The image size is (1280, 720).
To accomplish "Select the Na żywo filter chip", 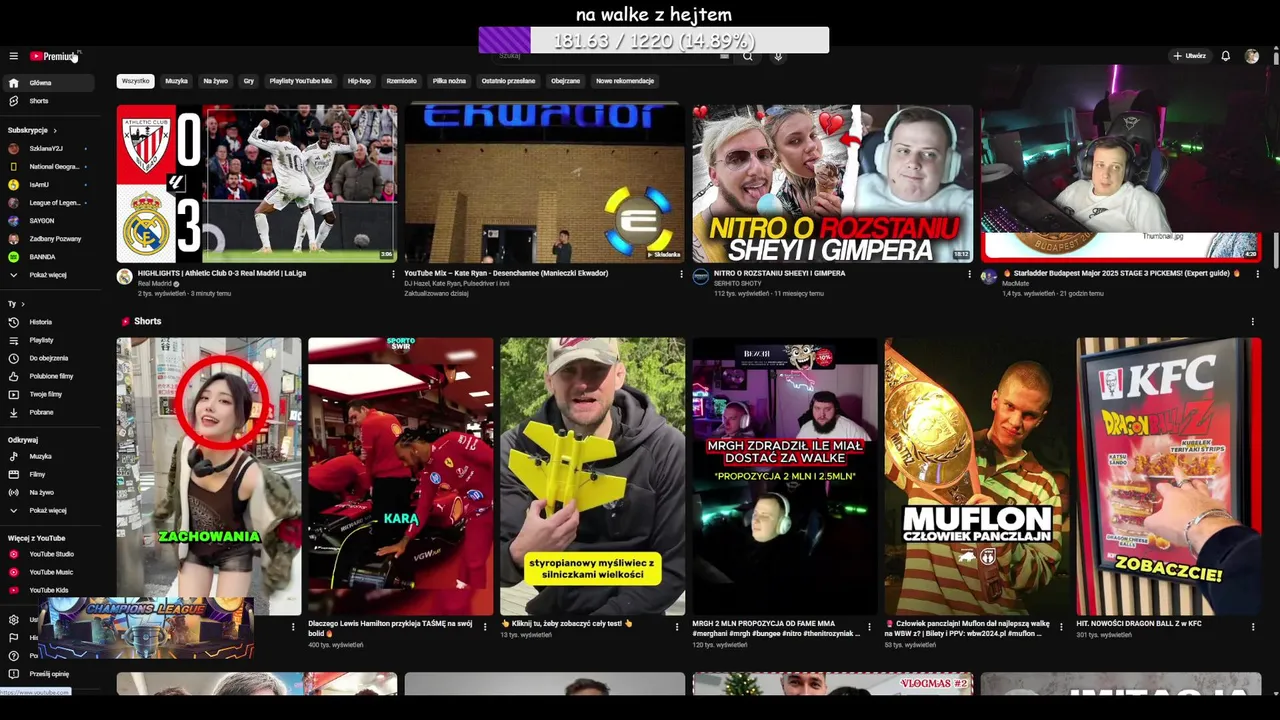I will click(x=215, y=81).
